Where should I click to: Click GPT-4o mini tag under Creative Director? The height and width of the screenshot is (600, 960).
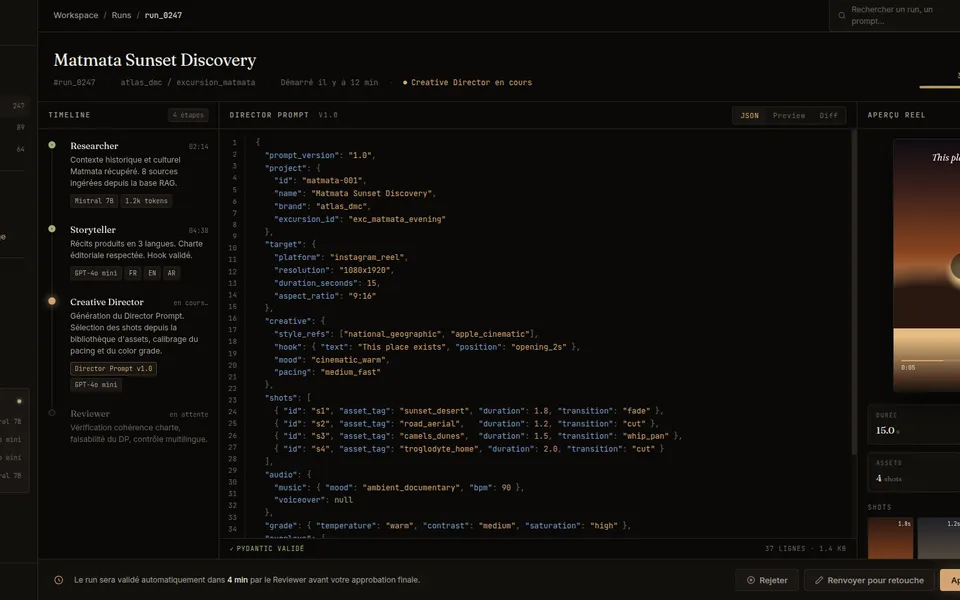(x=96, y=384)
